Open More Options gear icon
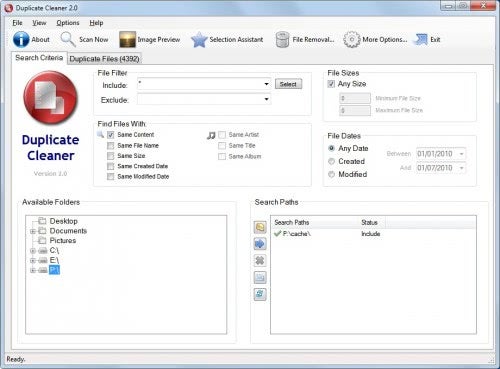Viewport: 500px width, 369px height. [x=352, y=39]
